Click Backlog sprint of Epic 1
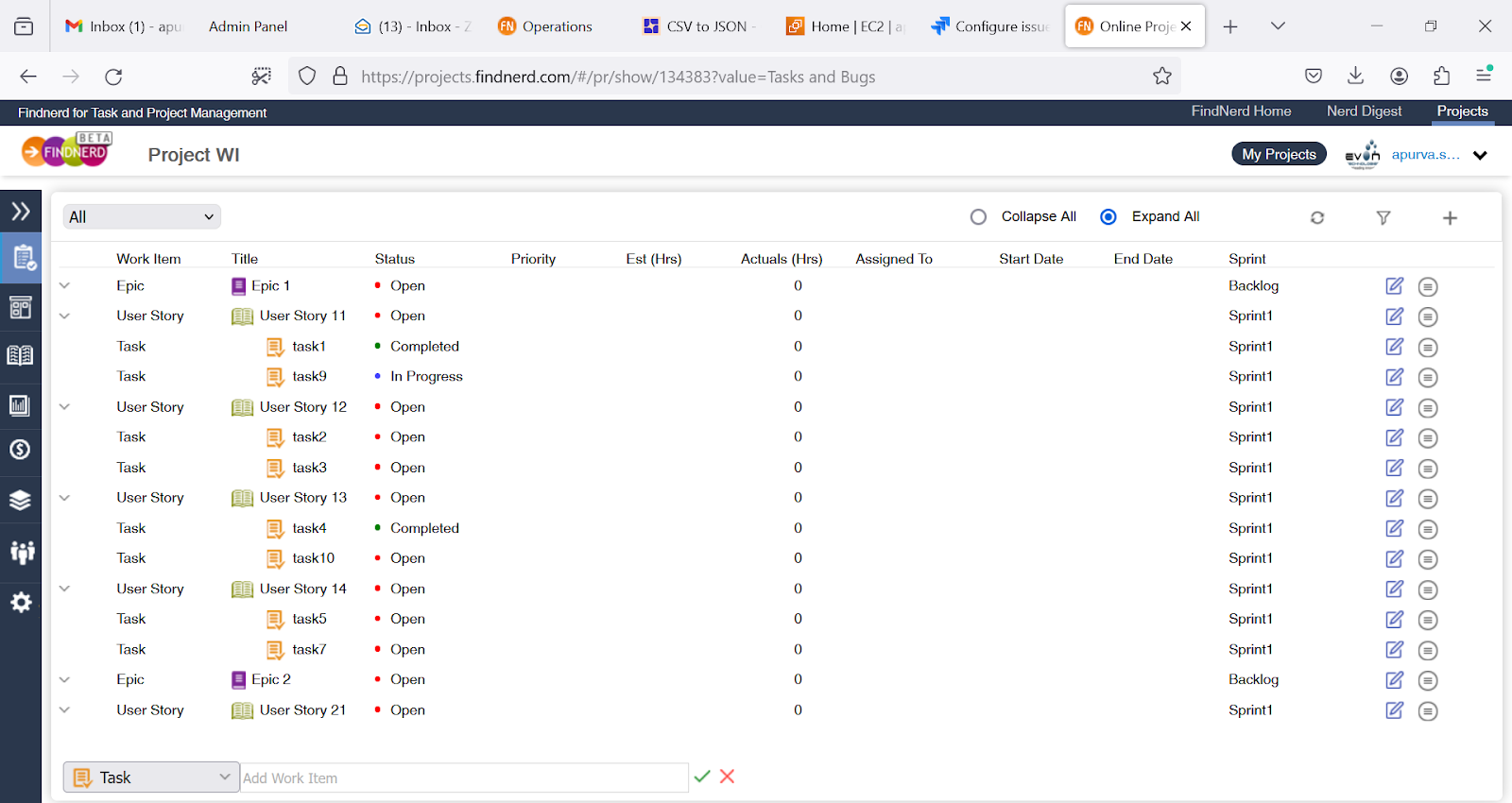1512x803 pixels. 1253,285
